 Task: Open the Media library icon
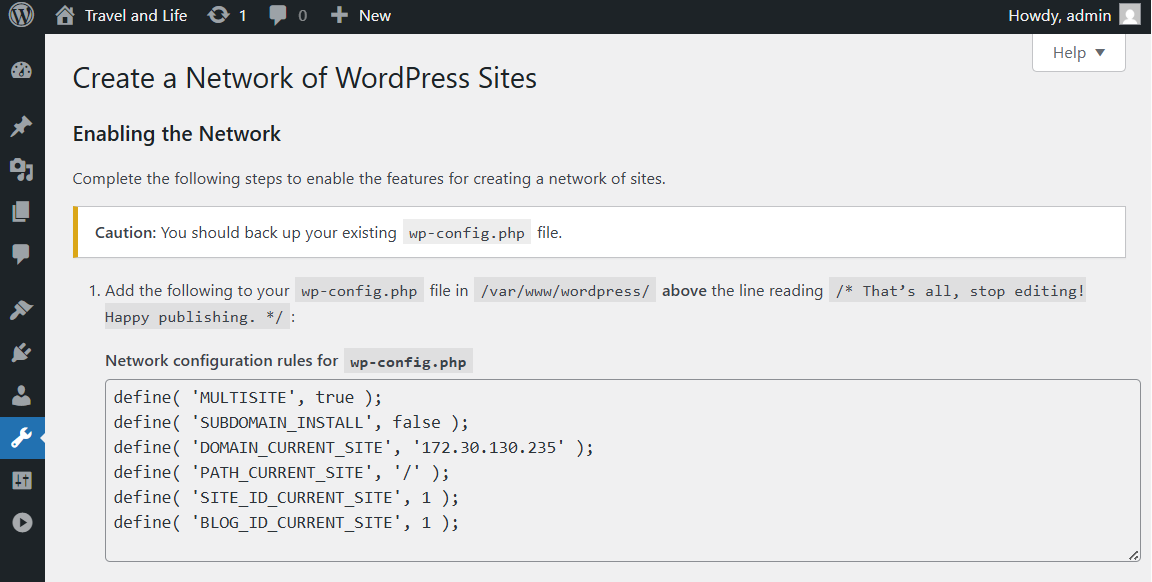[22, 169]
